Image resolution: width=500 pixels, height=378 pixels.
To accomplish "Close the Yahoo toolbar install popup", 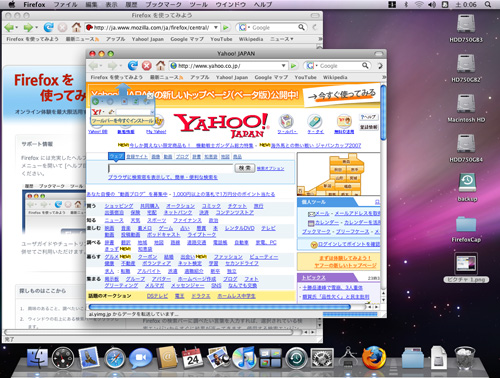I will pos(150,96).
